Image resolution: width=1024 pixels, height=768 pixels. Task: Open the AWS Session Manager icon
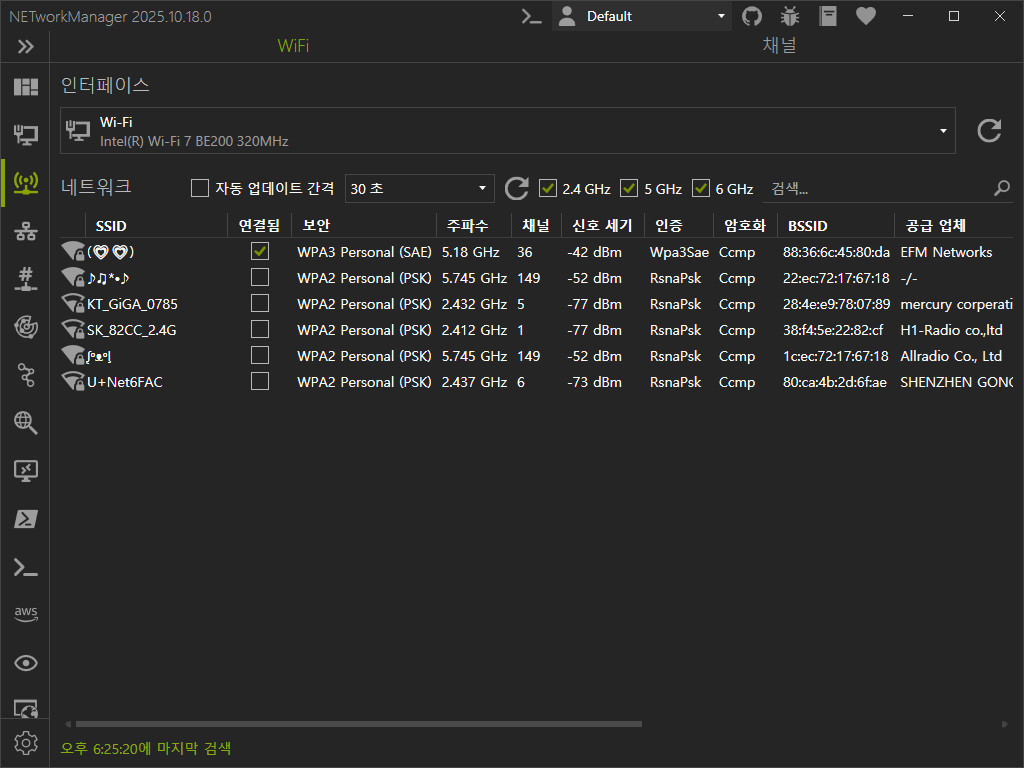25,614
